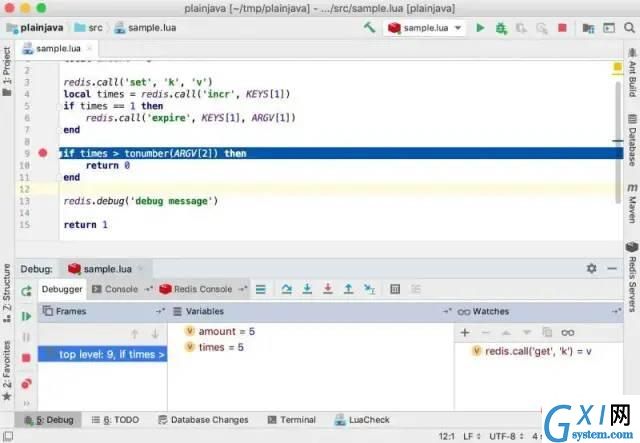Expand more debug sidebar actions chevron

point(27,403)
